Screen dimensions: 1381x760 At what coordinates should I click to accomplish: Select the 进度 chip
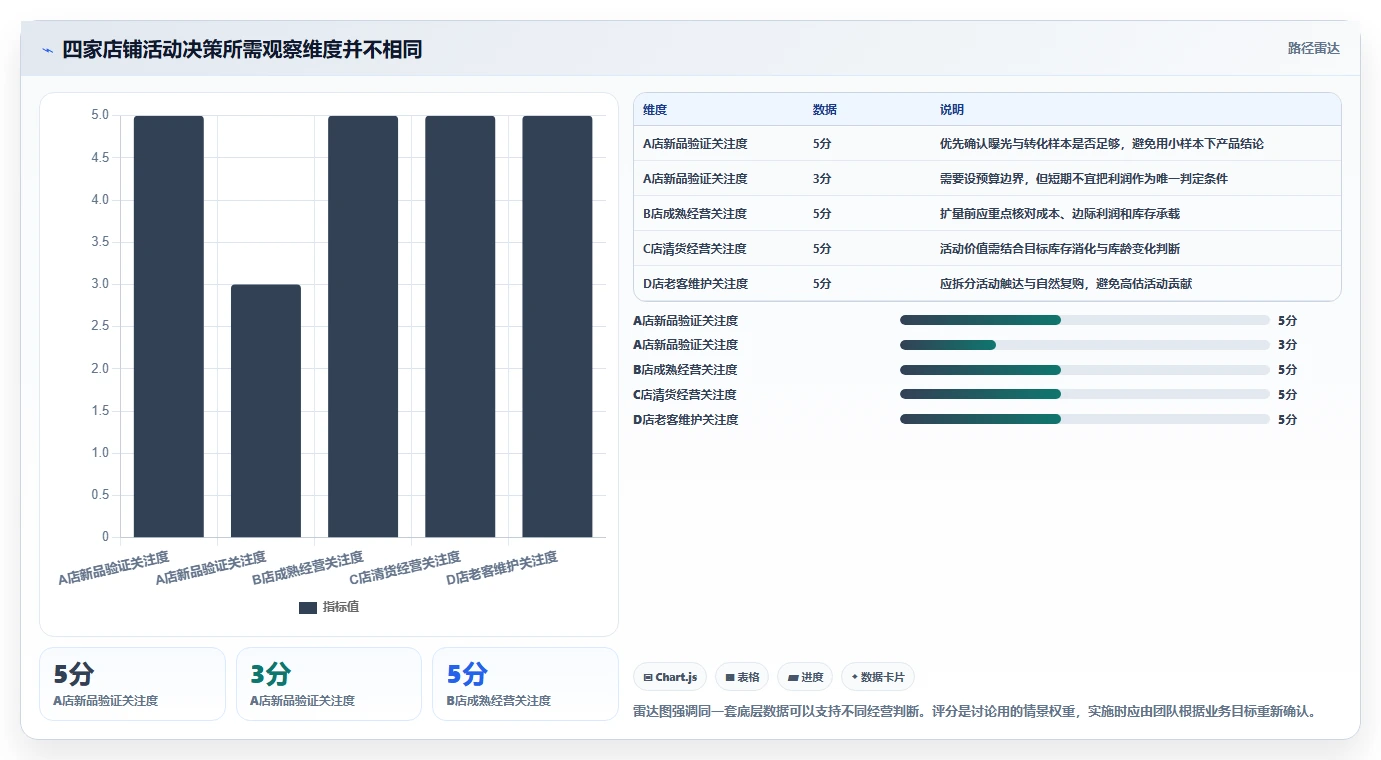805,677
